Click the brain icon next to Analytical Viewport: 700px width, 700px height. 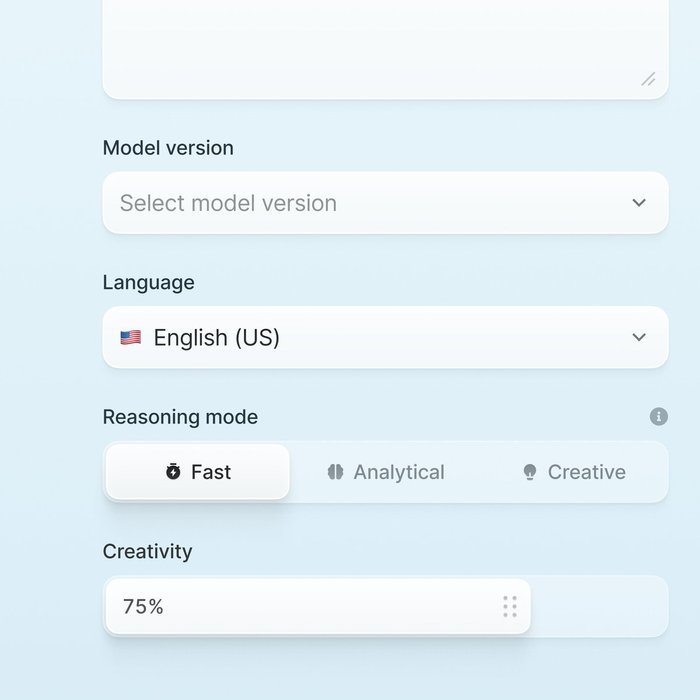335,472
